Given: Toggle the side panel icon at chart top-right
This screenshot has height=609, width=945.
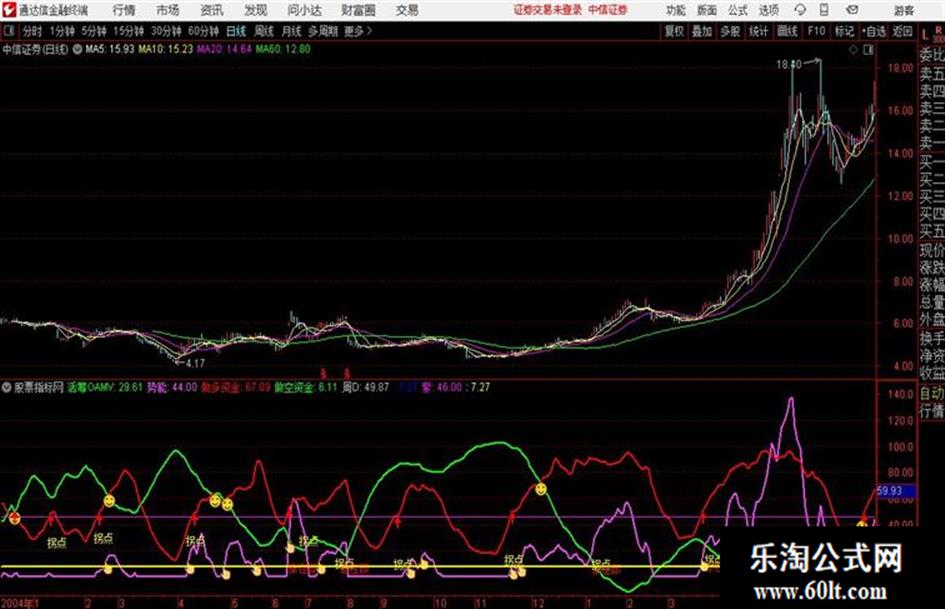Looking at the screenshot, I should pos(868,50).
